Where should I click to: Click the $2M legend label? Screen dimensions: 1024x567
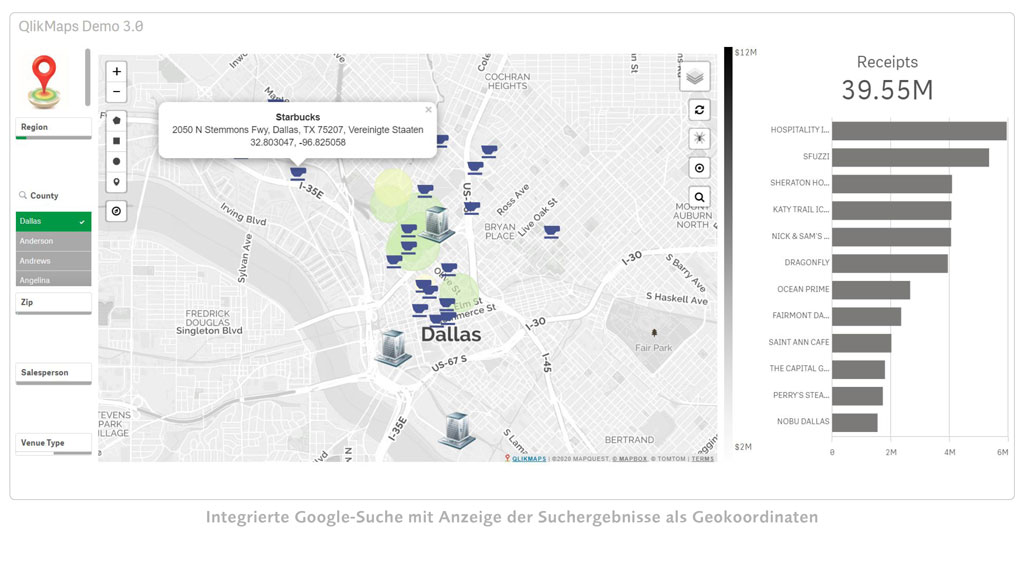tap(743, 447)
